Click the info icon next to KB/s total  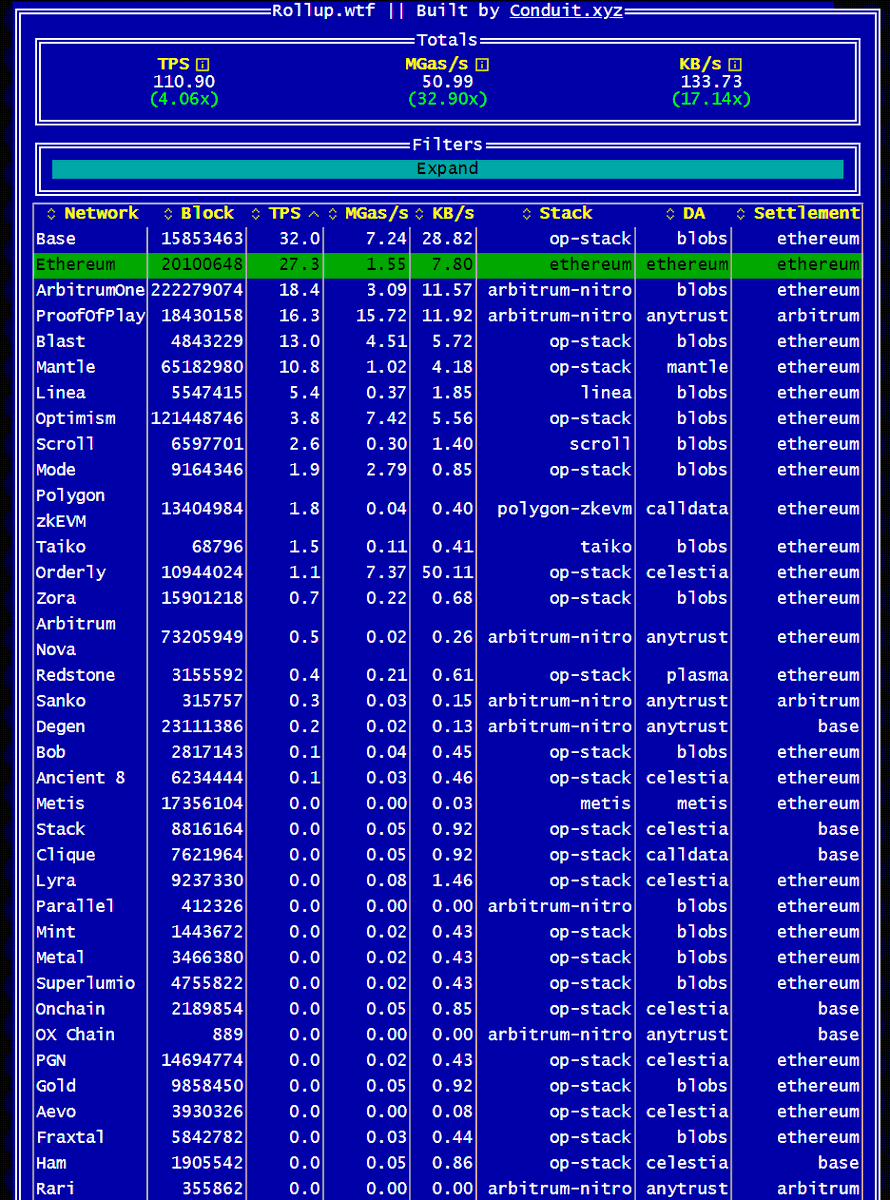[x=735, y=64]
